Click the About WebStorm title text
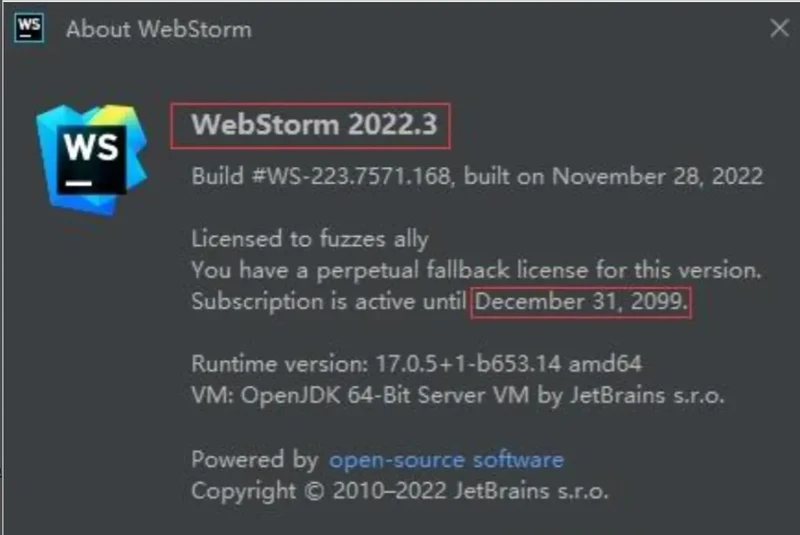800x535 pixels. pyautogui.click(x=159, y=29)
